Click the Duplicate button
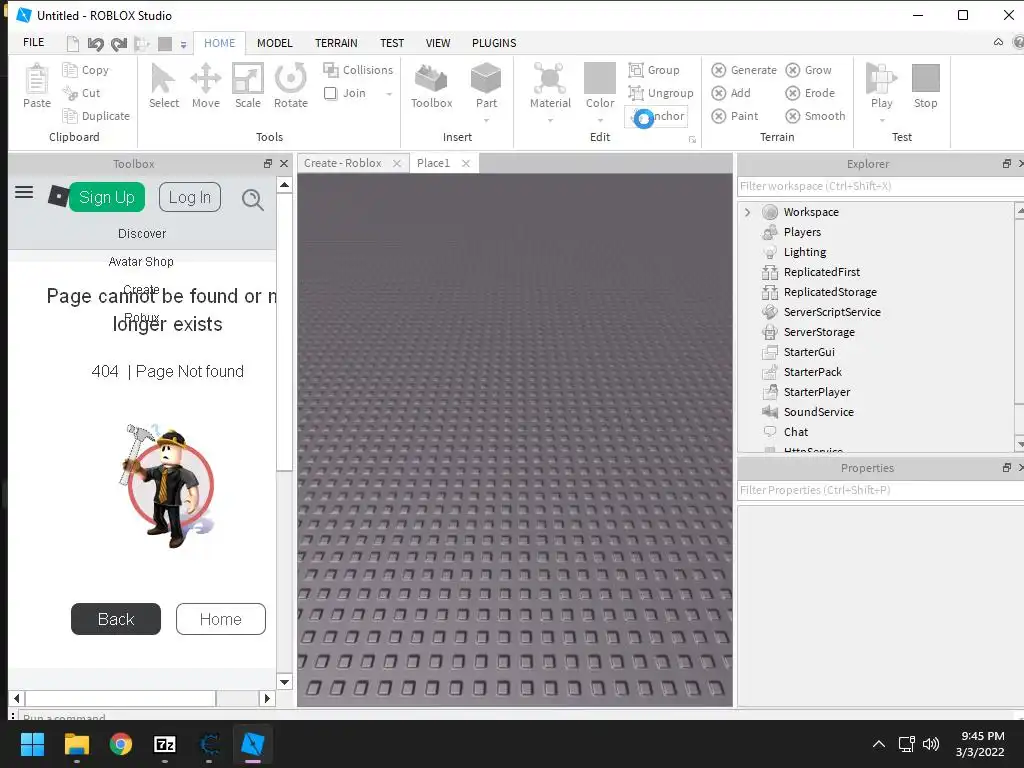This screenshot has width=1024, height=768. click(96, 116)
